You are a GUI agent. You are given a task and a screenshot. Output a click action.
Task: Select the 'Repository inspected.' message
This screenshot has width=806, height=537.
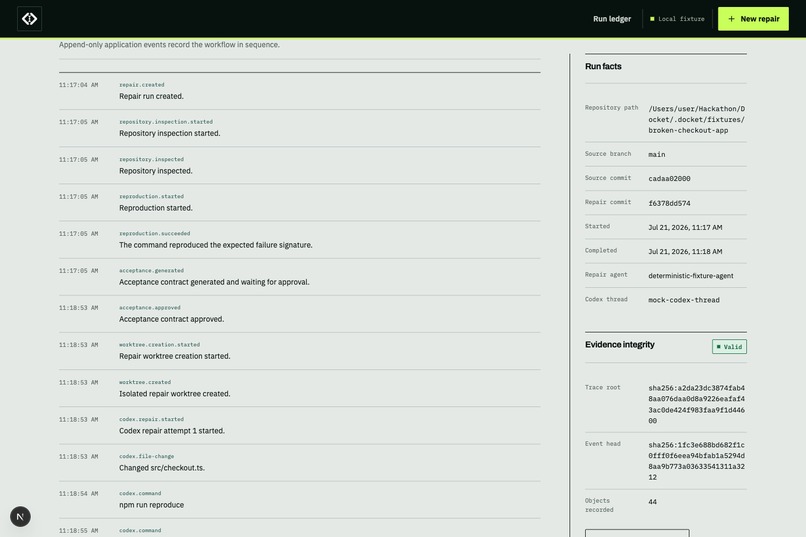coord(156,171)
